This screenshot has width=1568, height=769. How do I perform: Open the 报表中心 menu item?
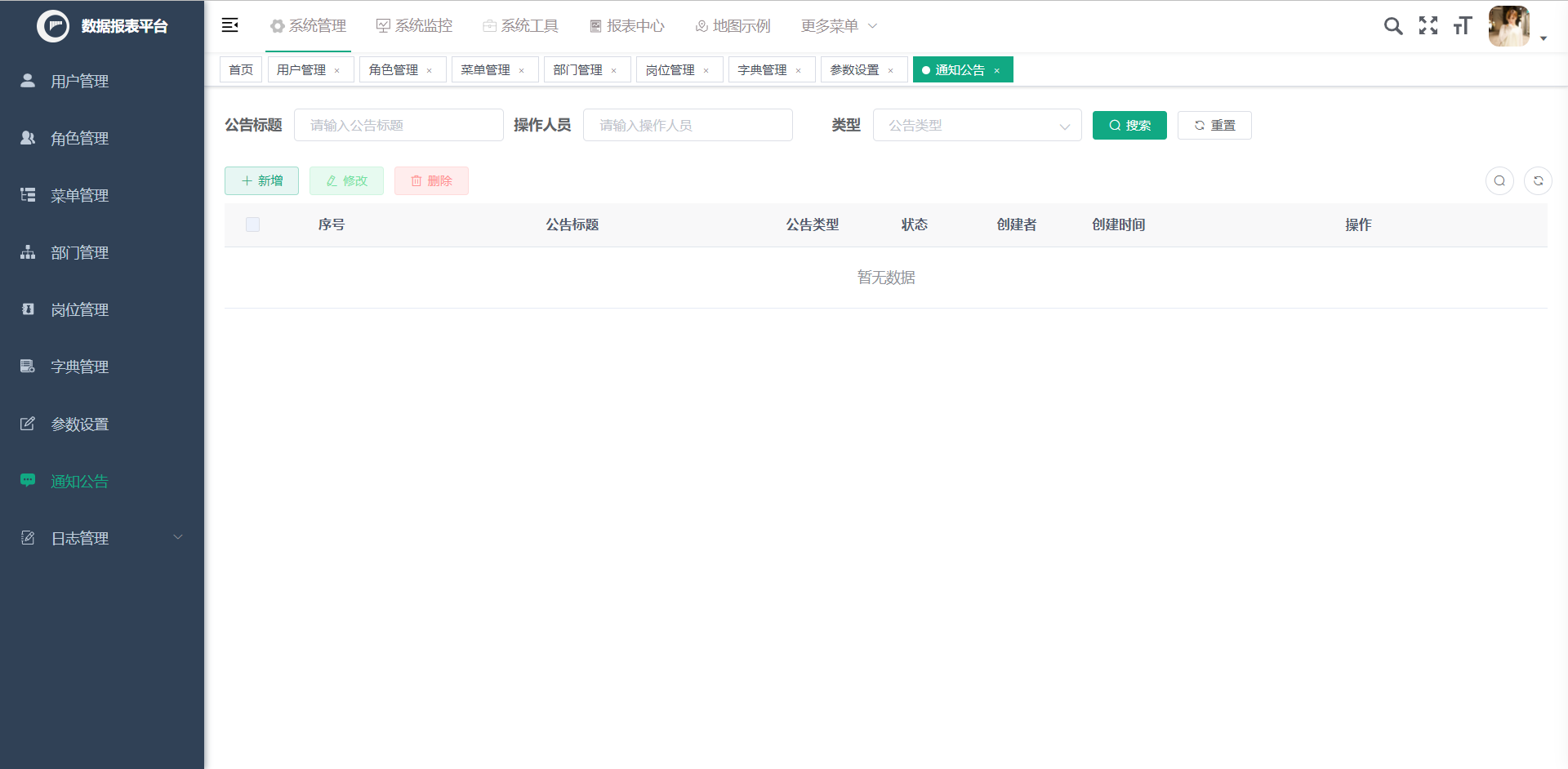pos(626,25)
